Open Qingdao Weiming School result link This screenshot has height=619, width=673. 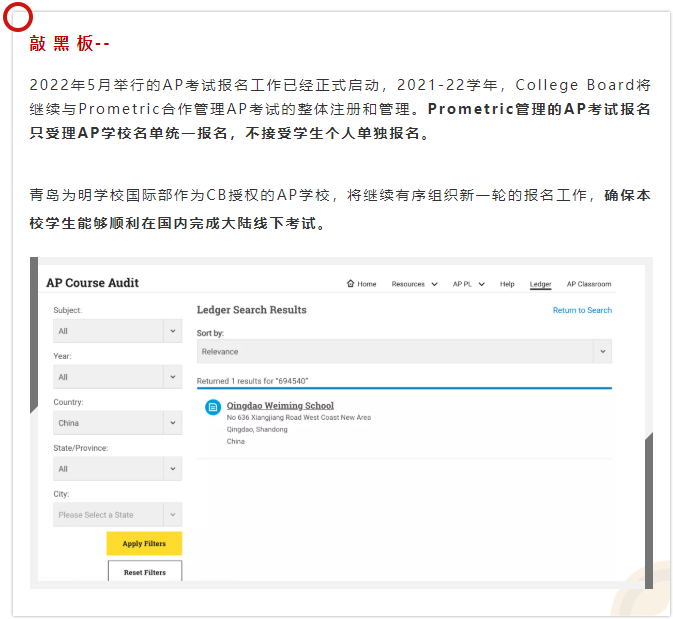tap(280, 406)
